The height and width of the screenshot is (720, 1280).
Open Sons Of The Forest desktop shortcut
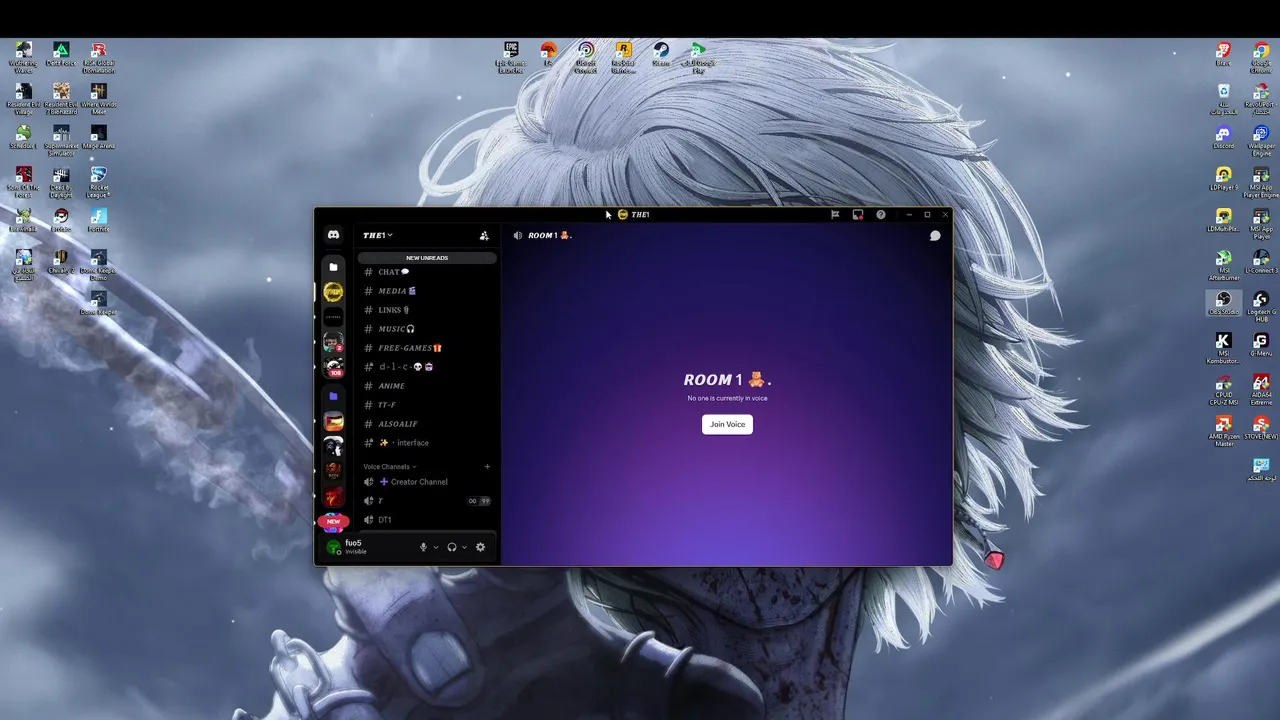point(23,182)
